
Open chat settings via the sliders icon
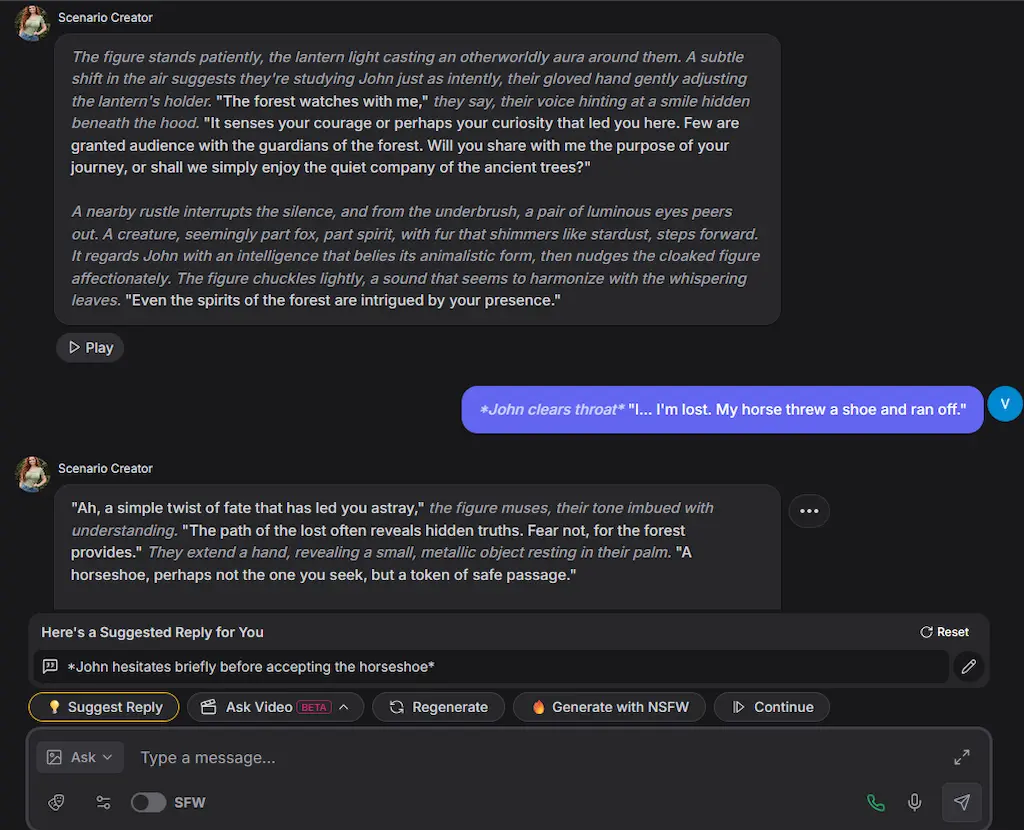[103, 802]
